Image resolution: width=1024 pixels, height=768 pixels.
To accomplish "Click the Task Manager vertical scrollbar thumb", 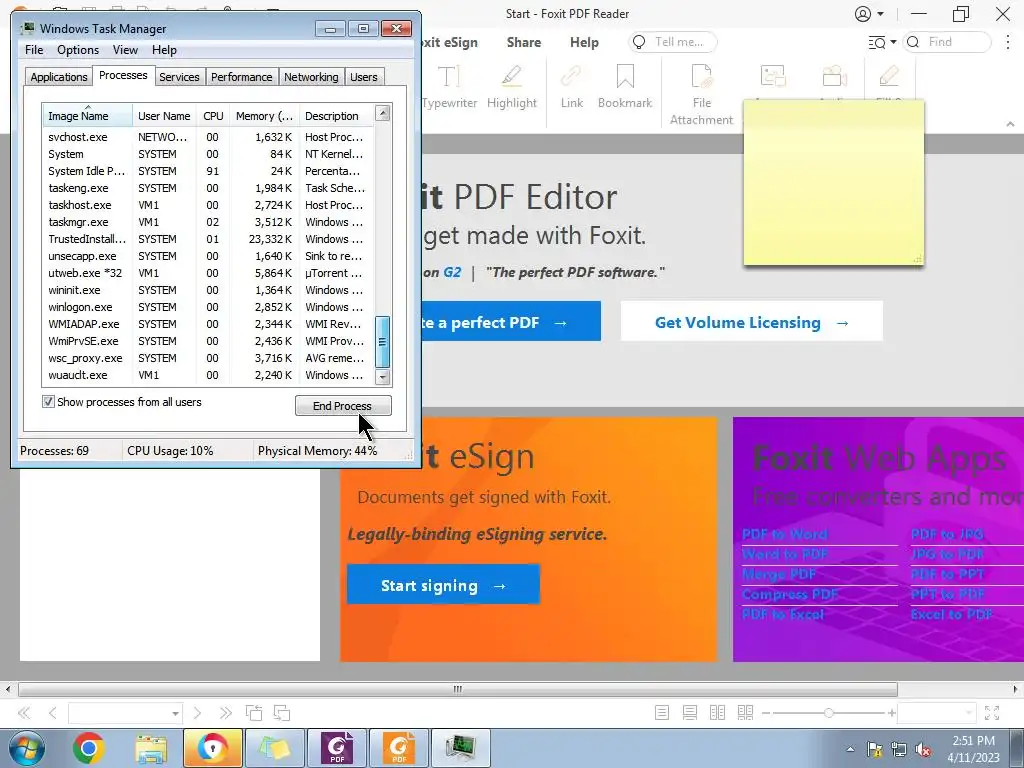I will pos(383,342).
